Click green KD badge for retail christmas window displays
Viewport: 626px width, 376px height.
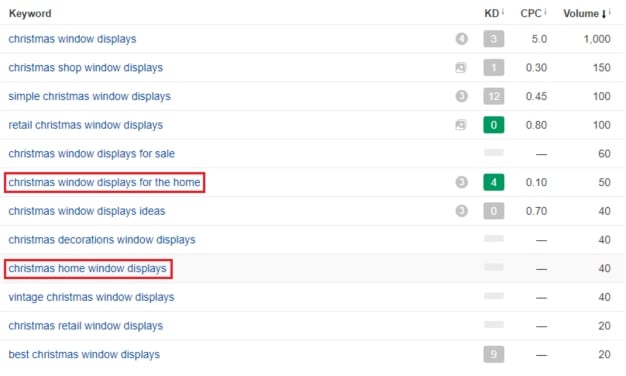[493, 125]
